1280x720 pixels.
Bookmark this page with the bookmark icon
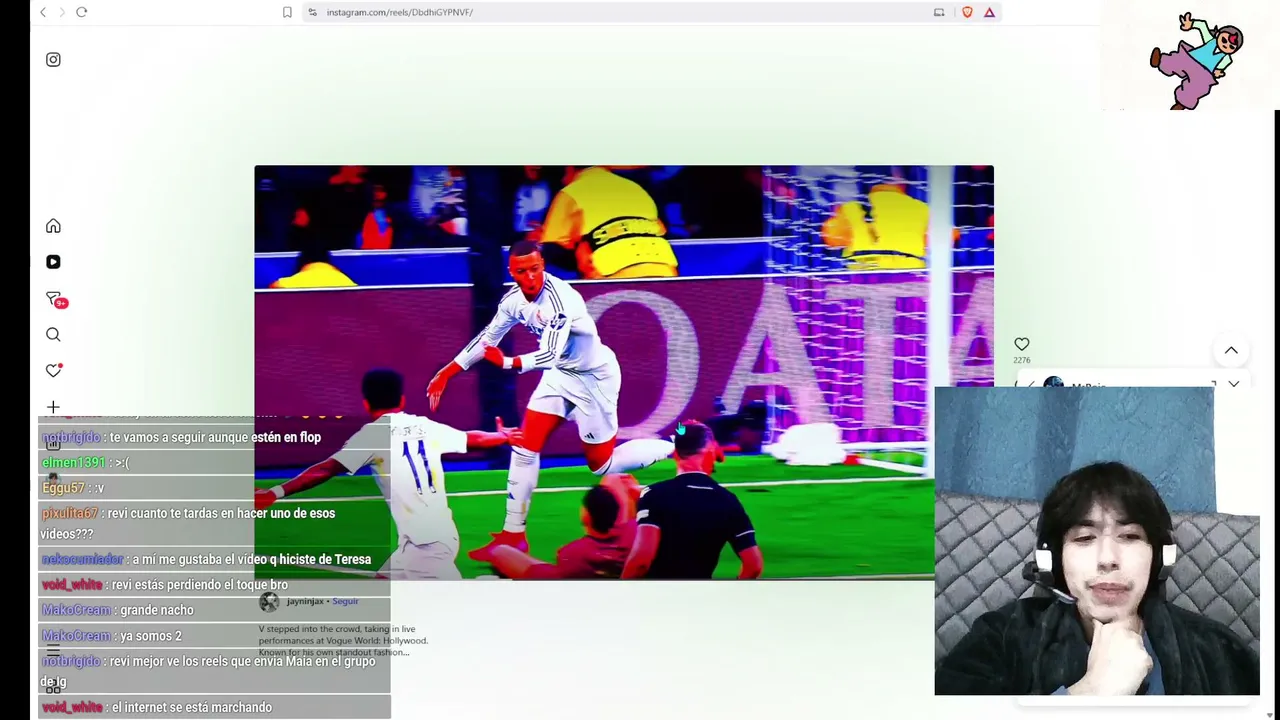pos(287,12)
